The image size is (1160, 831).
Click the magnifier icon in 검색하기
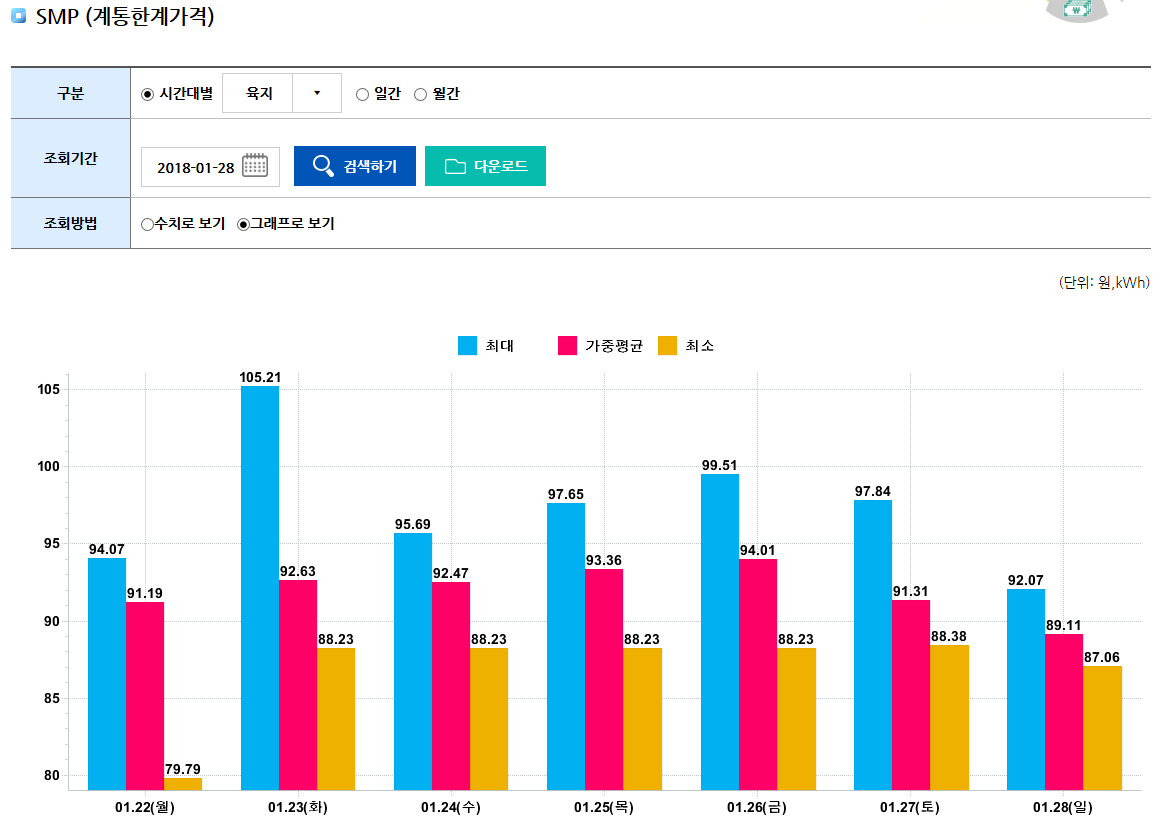point(323,166)
